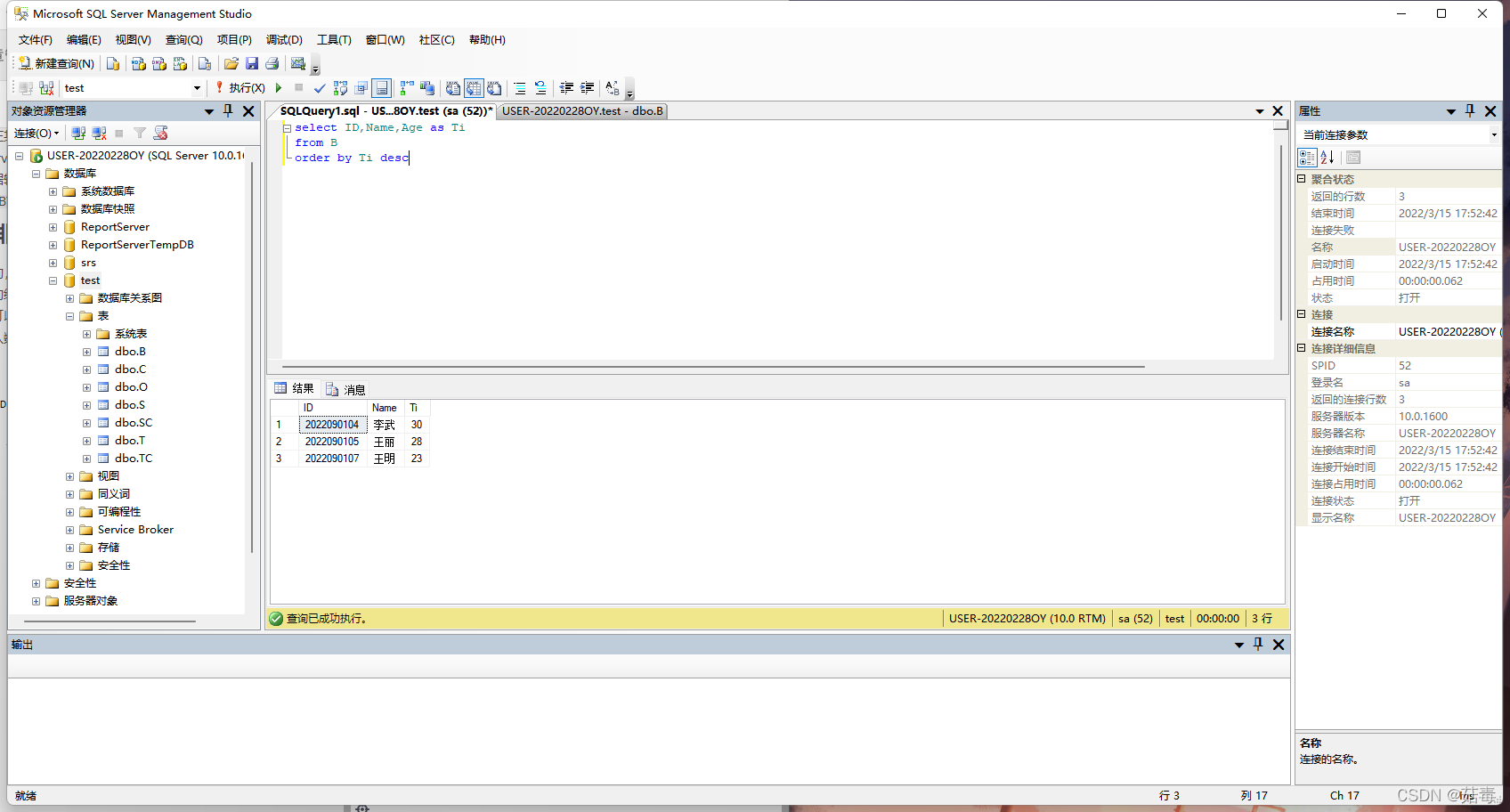Select the ReportServerTempDB database
The image size is (1510, 812).
point(137,245)
